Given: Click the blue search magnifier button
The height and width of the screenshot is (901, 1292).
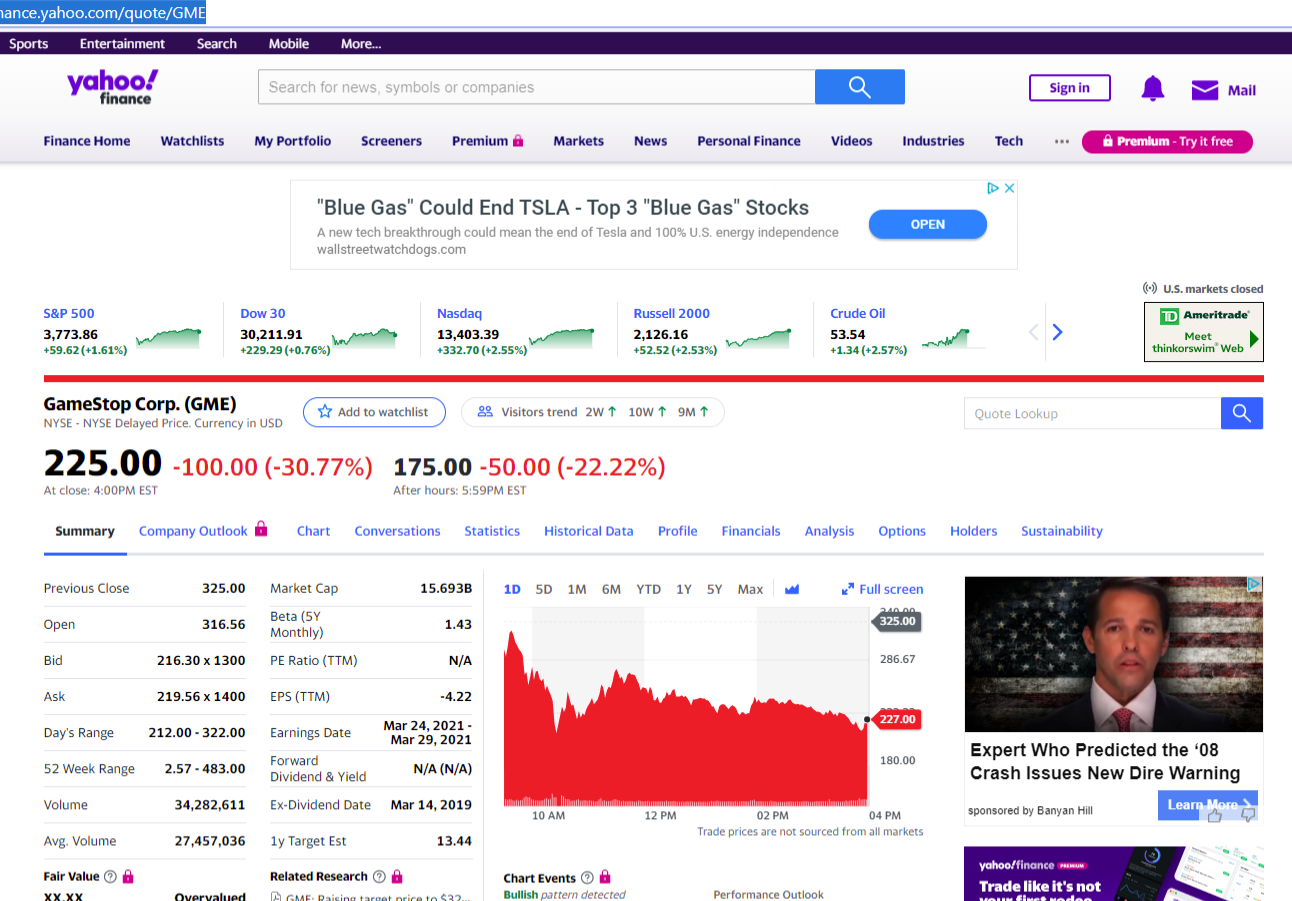Looking at the screenshot, I should point(860,87).
